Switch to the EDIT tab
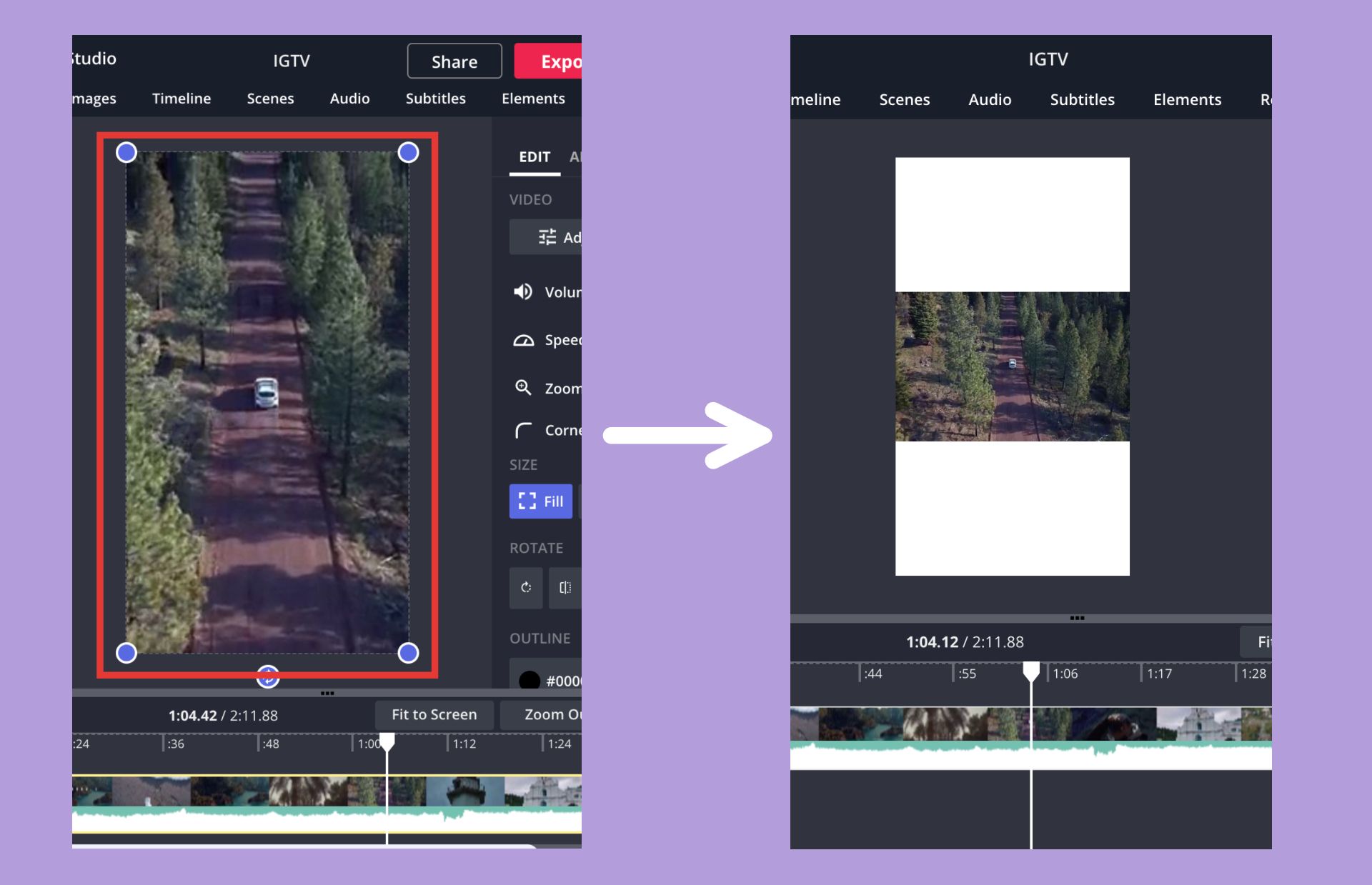 tap(534, 157)
